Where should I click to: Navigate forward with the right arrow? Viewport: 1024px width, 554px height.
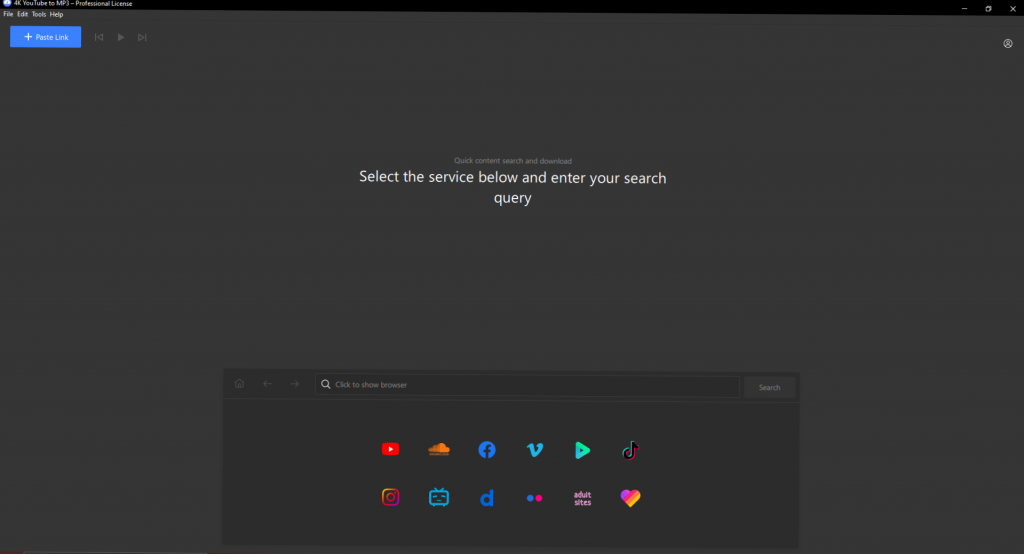click(x=295, y=383)
